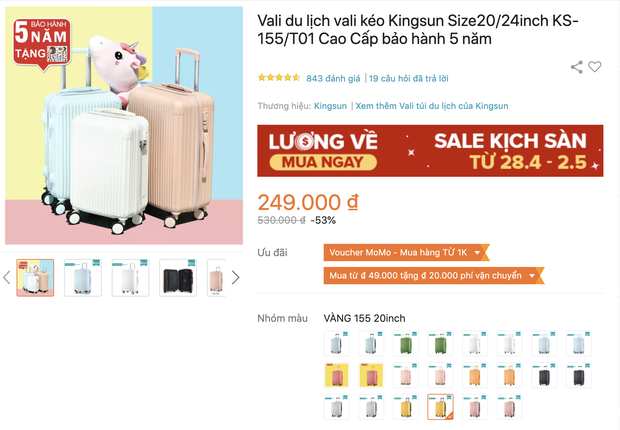Show next thumbnails with right arrow

coord(235,278)
